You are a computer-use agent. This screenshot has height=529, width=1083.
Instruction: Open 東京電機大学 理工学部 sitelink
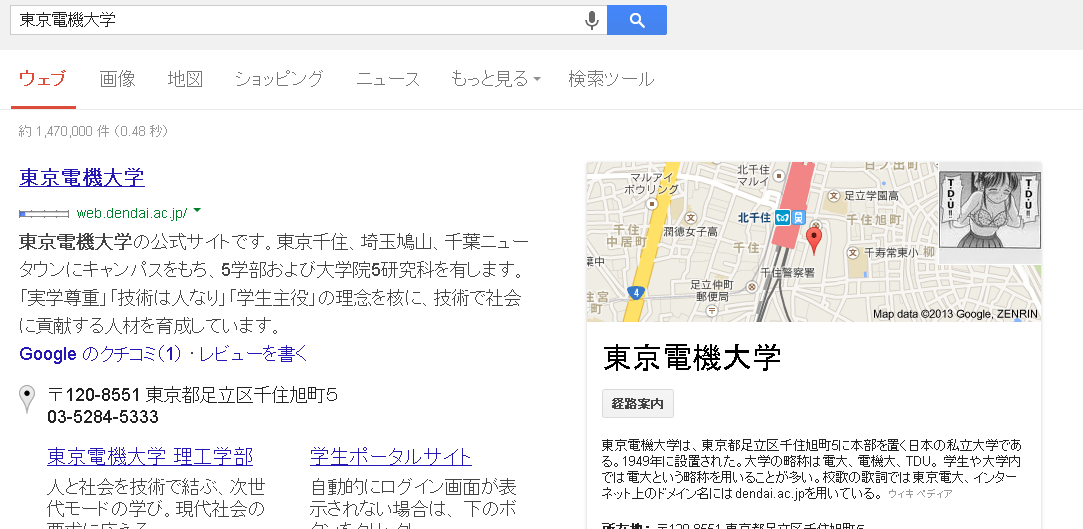click(x=150, y=456)
